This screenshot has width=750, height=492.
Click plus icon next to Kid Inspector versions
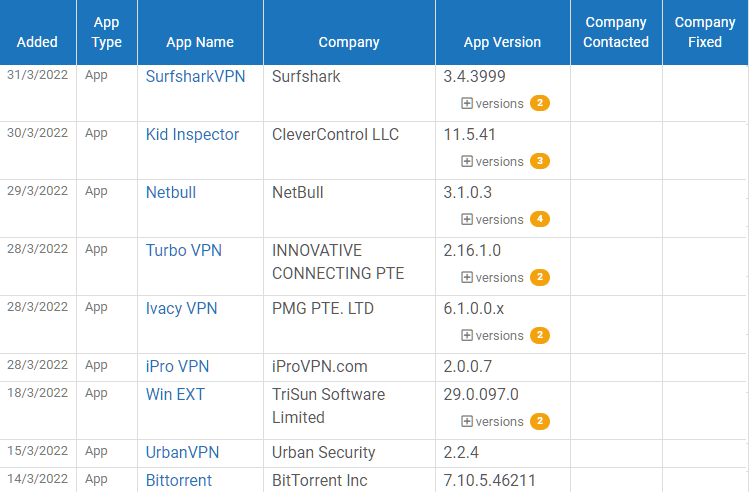(x=467, y=162)
